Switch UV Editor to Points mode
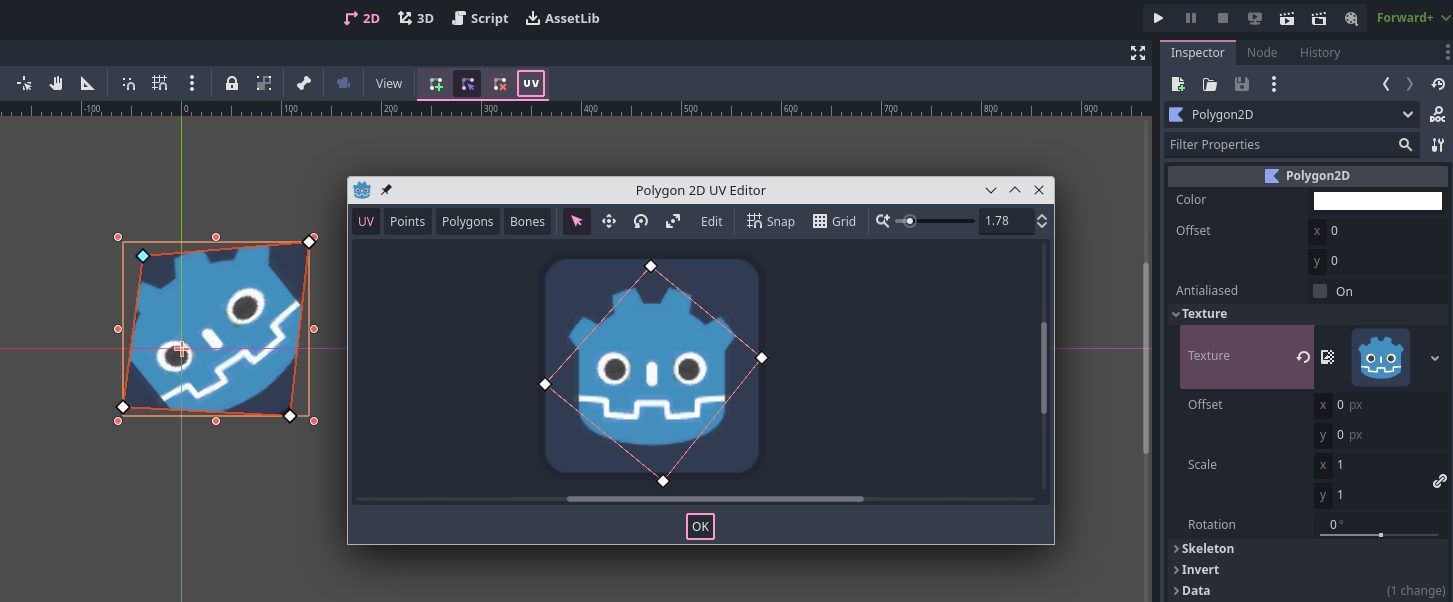The height and width of the screenshot is (602, 1453). click(x=407, y=221)
